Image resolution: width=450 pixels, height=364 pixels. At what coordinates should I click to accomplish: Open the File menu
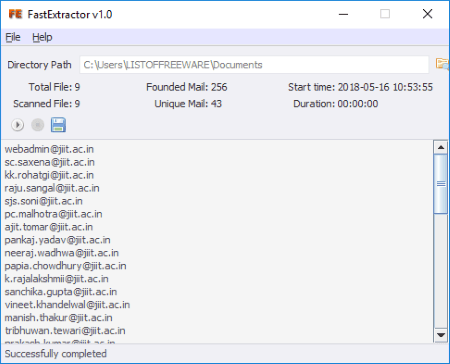click(13, 37)
